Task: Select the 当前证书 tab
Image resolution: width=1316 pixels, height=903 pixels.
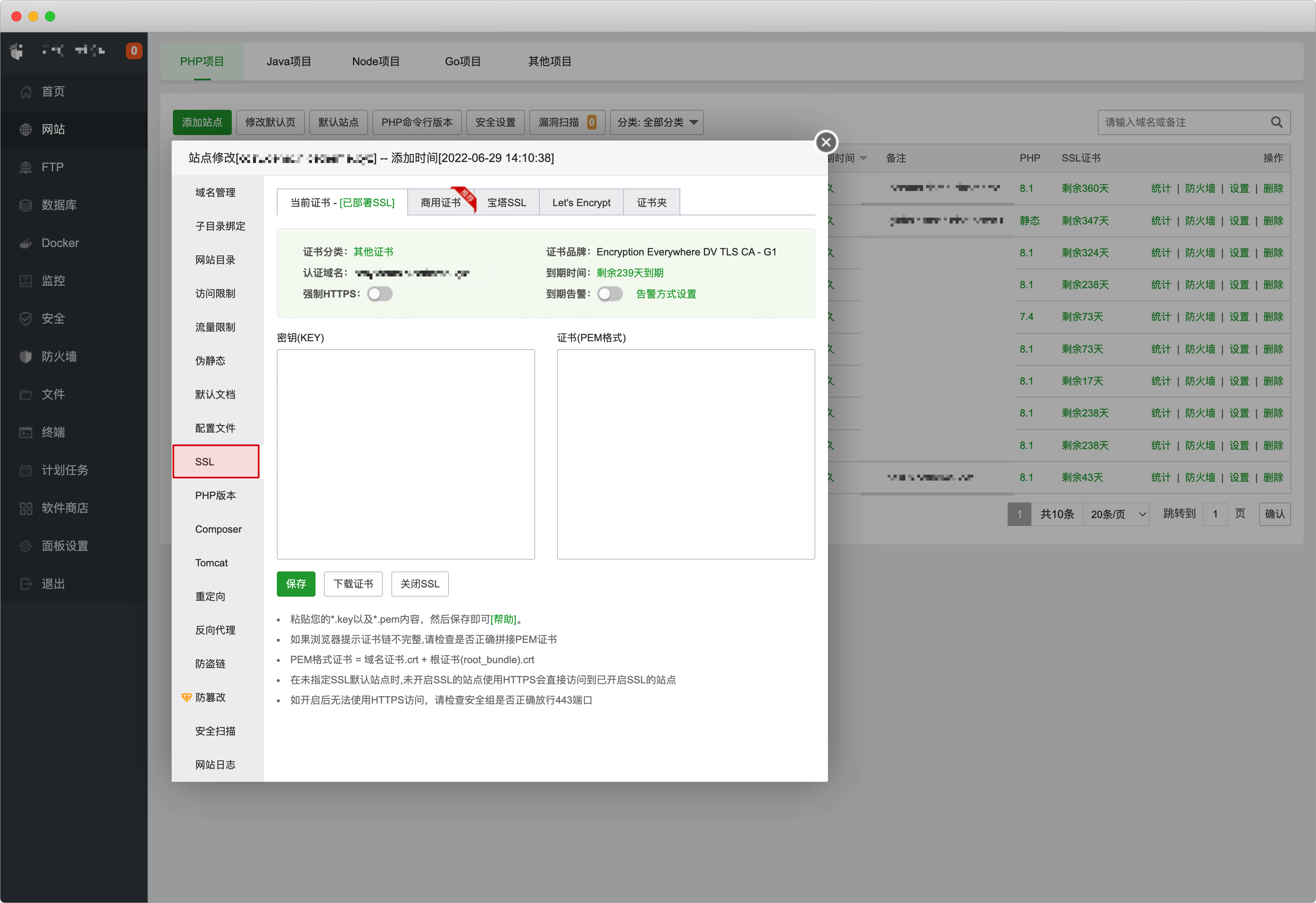Action: point(342,202)
